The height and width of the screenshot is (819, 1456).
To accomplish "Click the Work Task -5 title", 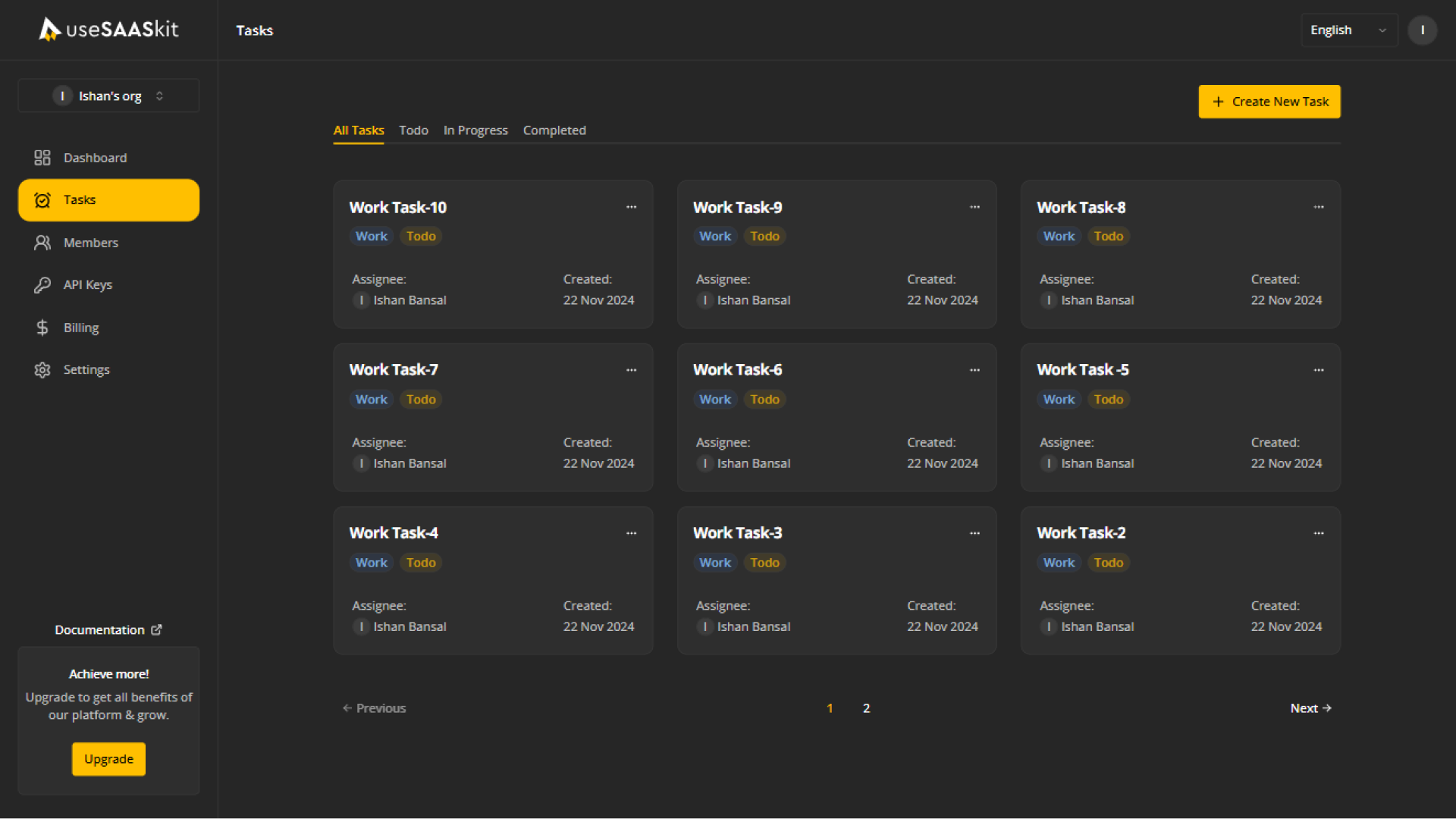I will click(1083, 370).
